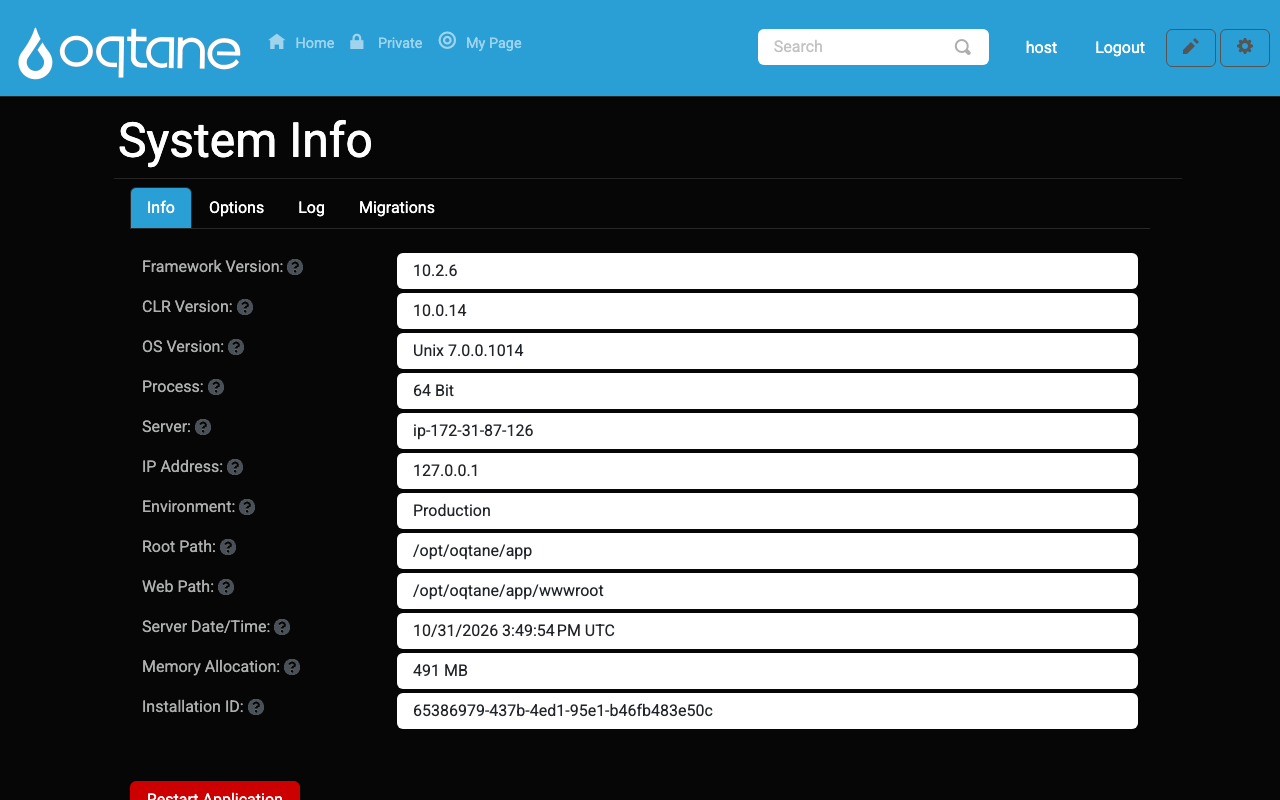
Task: Click the Server field ip-172-31-87-126
Action: (767, 431)
